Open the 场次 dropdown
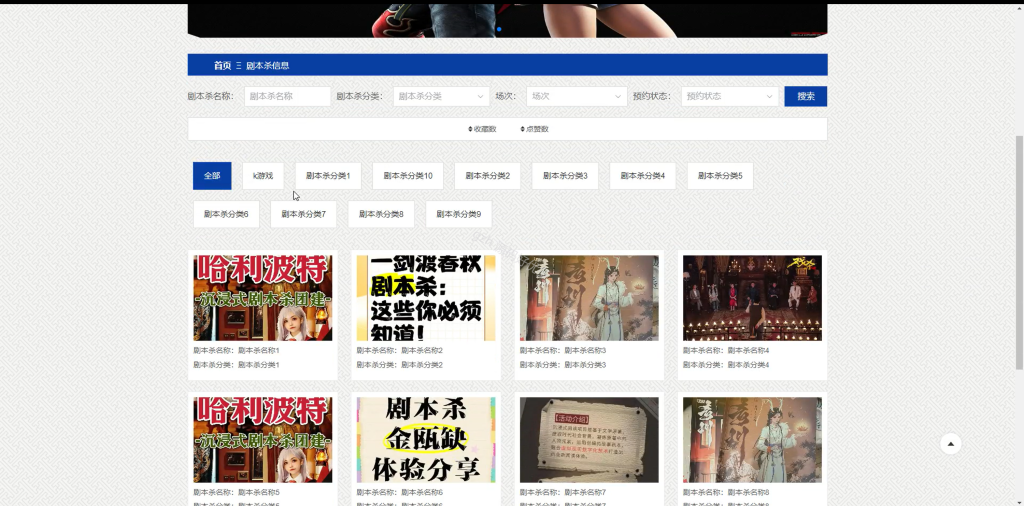This screenshot has width=1024, height=506. pyautogui.click(x=577, y=96)
